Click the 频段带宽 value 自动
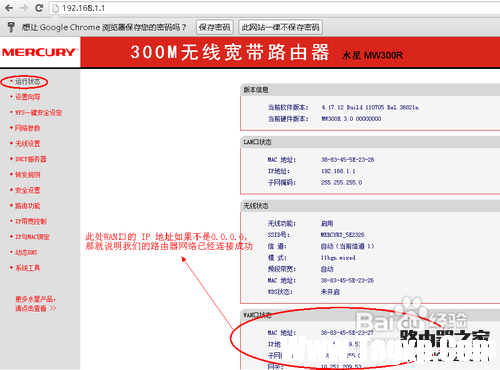This screenshot has height=370, width=500. [327, 269]
